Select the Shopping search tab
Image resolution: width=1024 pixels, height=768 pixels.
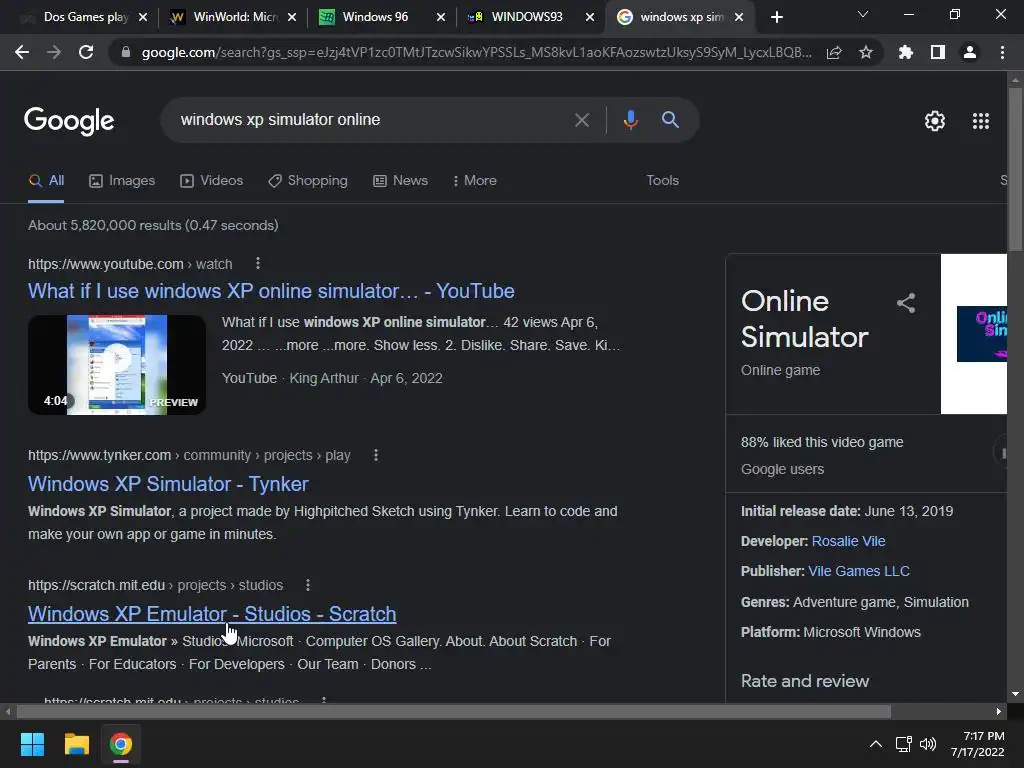[x=308, y=181]
